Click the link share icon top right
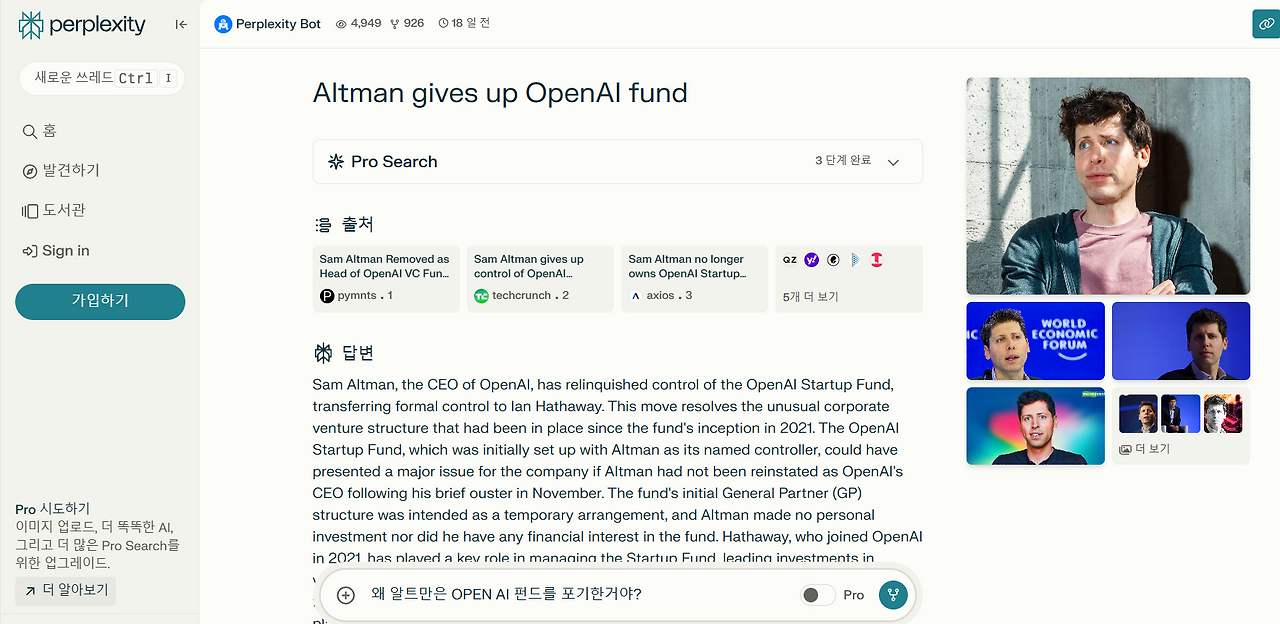The width and height of the screenshot is (1280, 624). tap(1264, 23)
